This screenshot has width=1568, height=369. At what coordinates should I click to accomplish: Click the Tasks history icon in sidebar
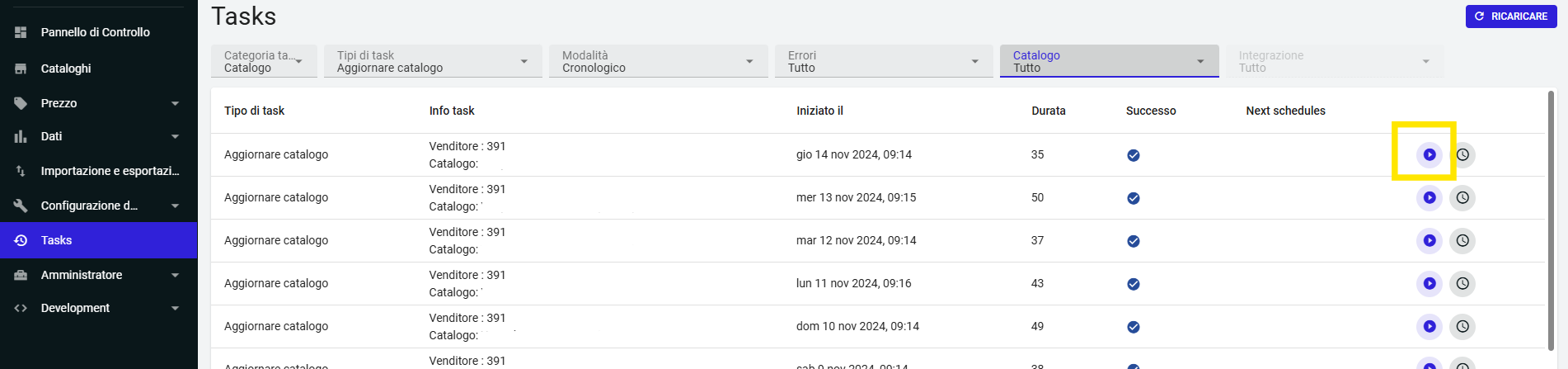[x=21, y=240]
